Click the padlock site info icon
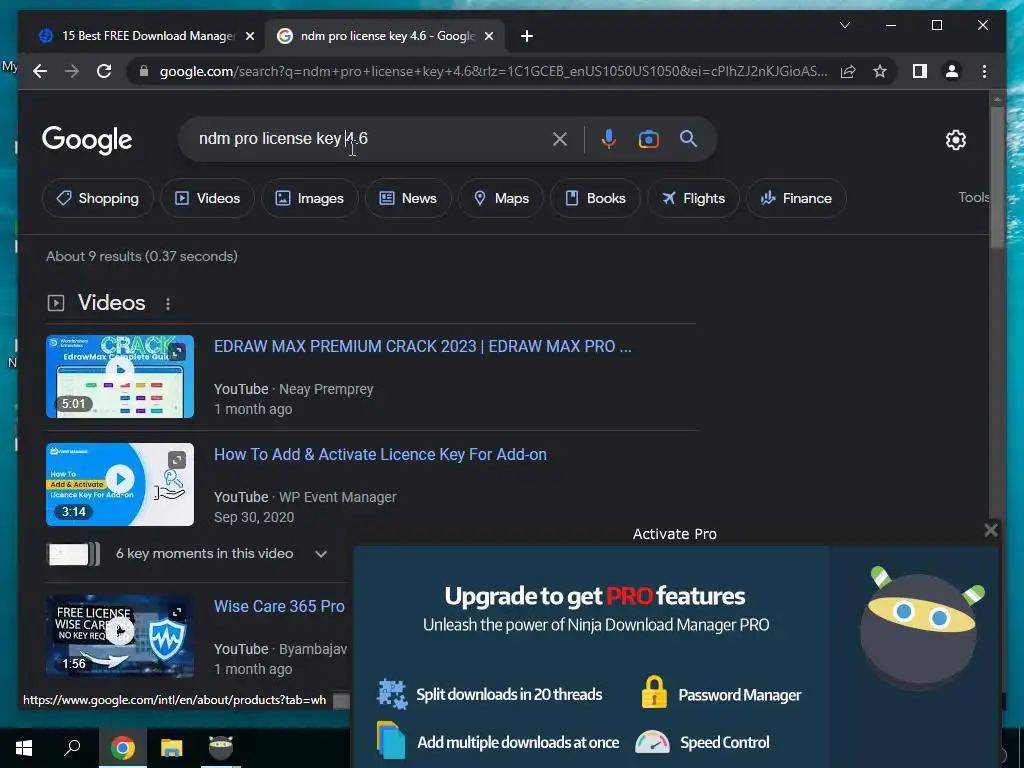The width and height of the screenshot is (1024, 768). tap(144, 71)
